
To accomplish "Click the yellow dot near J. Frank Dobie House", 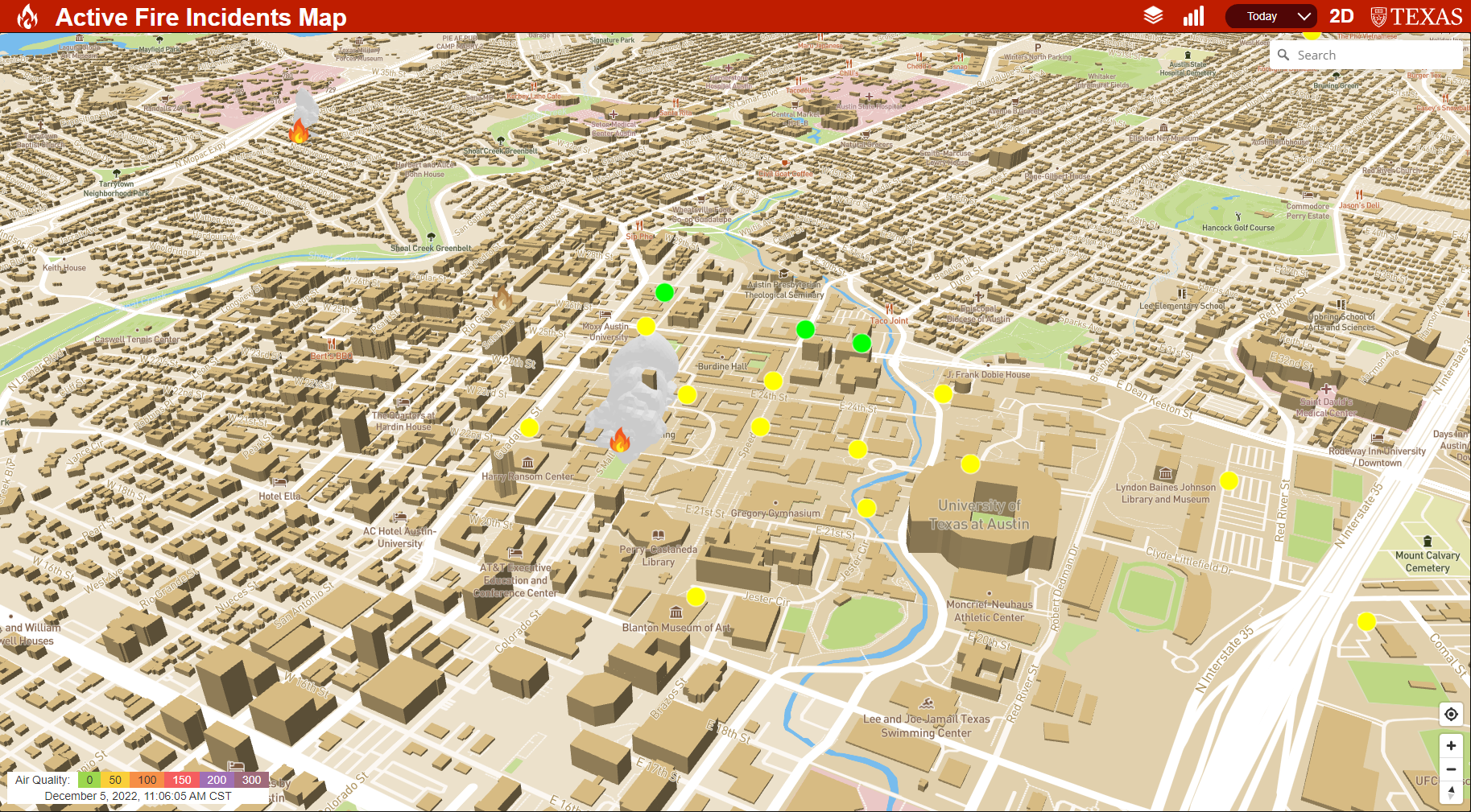I will tap(943, 394).
